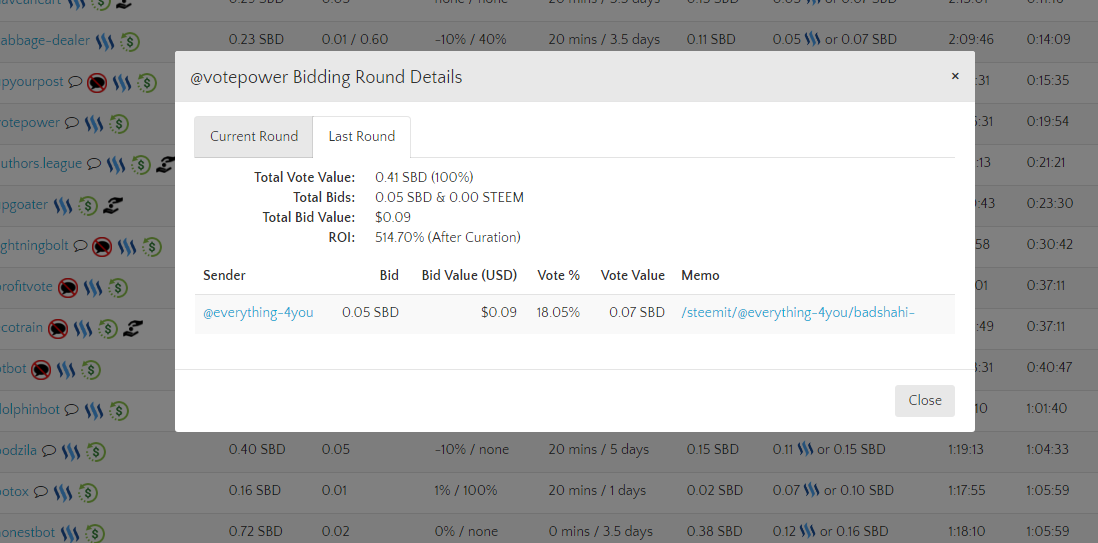
Task: Click the green dollar icon in the tbot row
Action: 91,370
